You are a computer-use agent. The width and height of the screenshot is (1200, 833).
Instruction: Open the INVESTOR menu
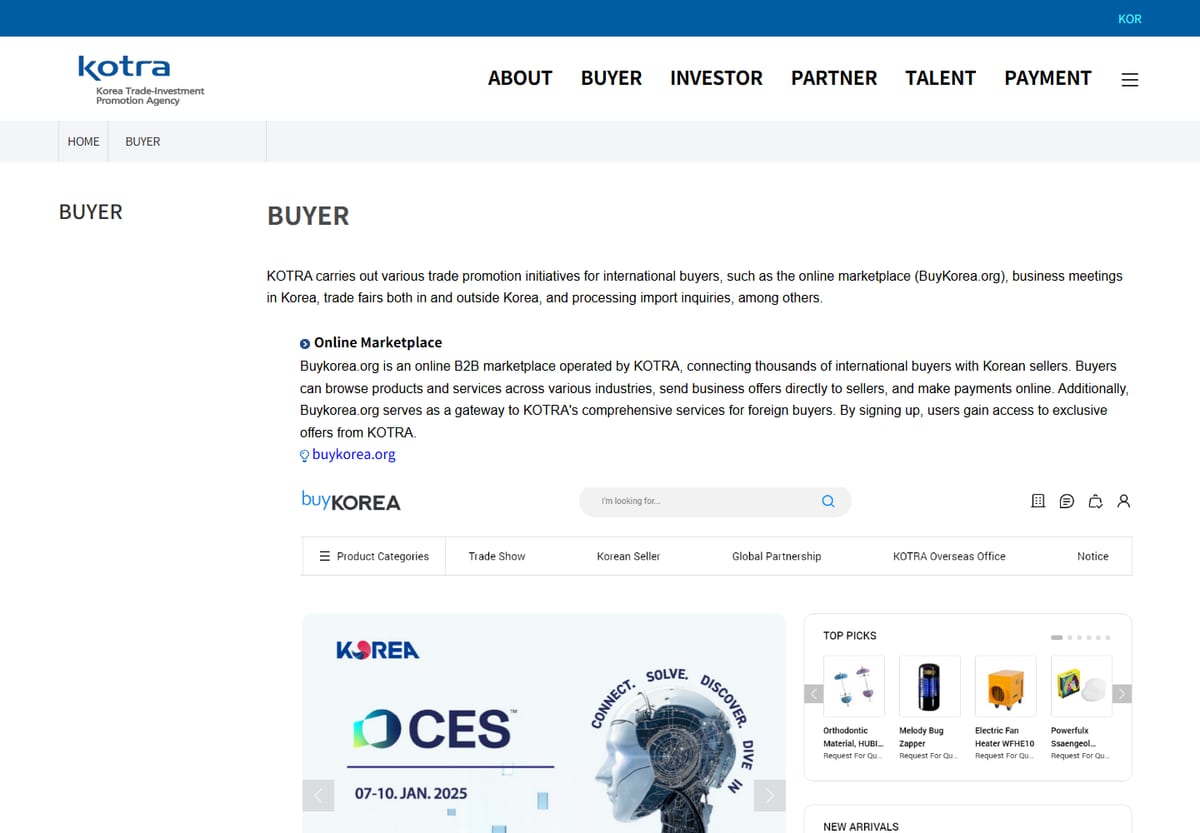pyautogui.click(x=716, y=78)
